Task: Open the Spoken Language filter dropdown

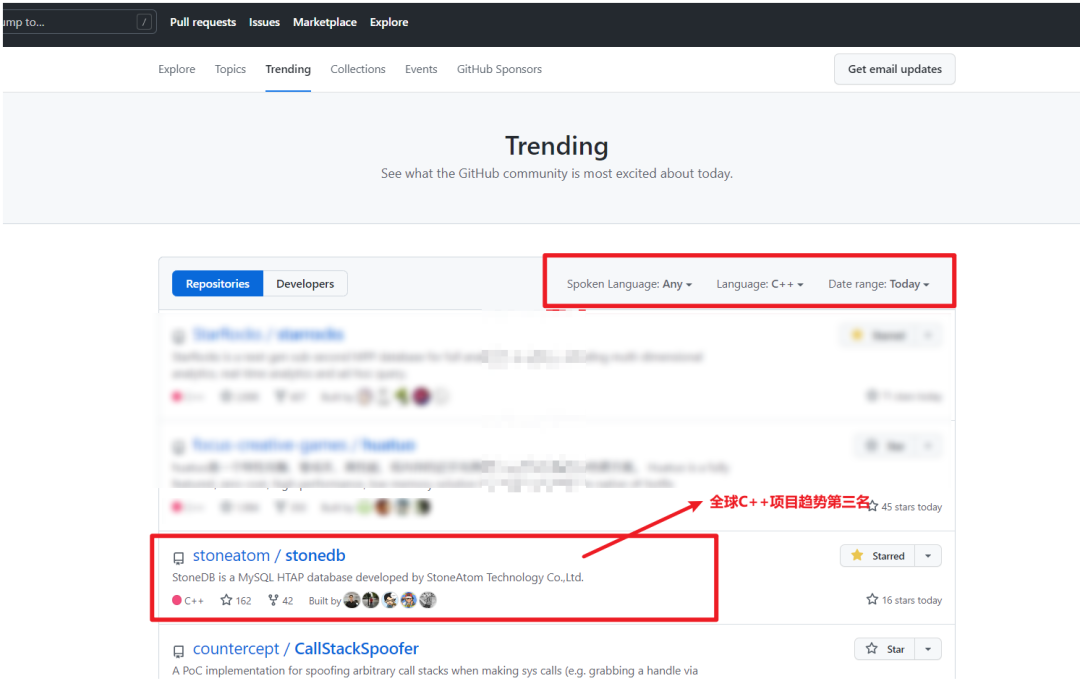Action: click(x=629, y=284)
